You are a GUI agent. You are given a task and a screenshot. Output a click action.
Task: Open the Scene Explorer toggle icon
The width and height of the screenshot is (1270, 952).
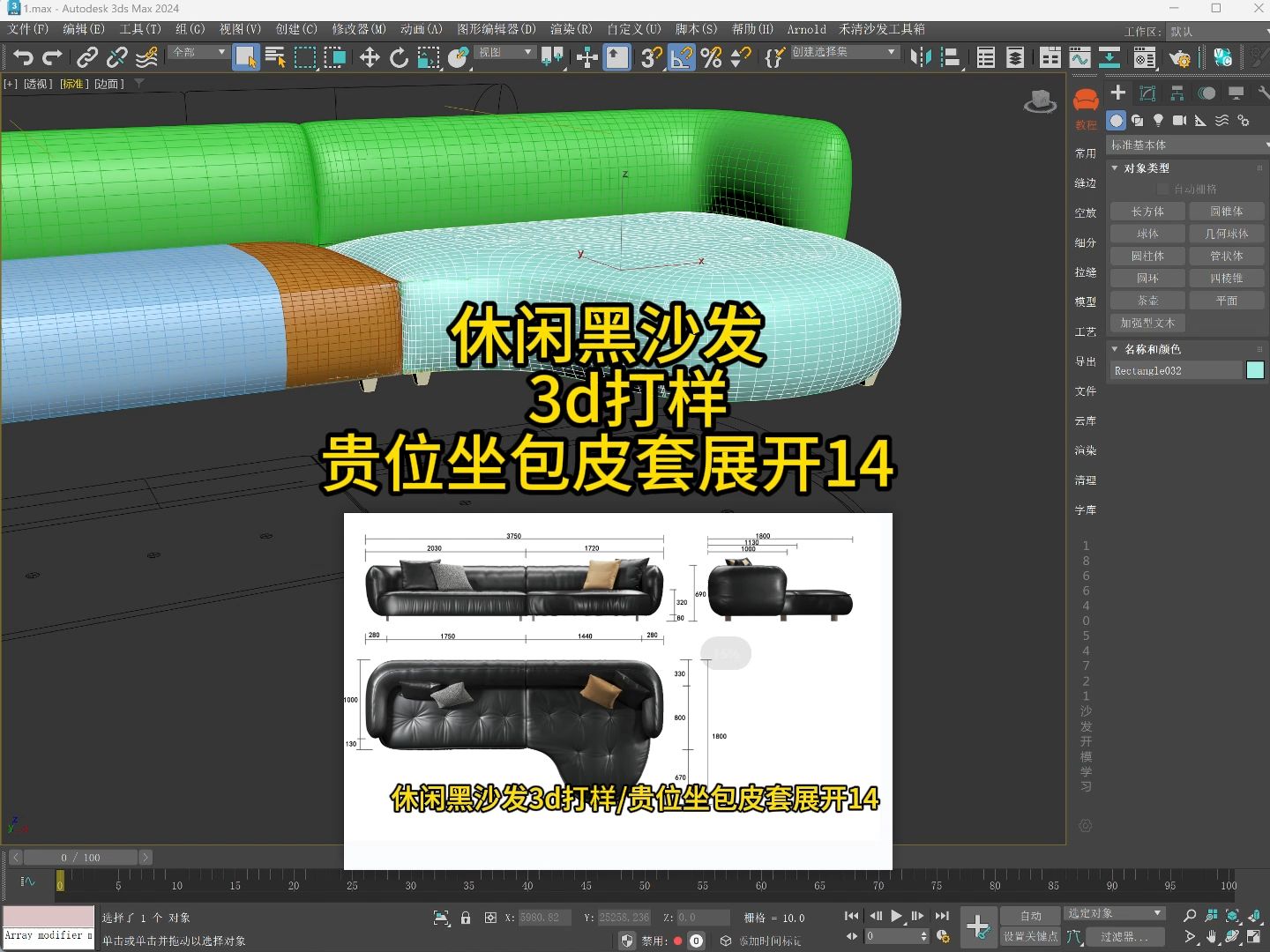click(986, 58)
